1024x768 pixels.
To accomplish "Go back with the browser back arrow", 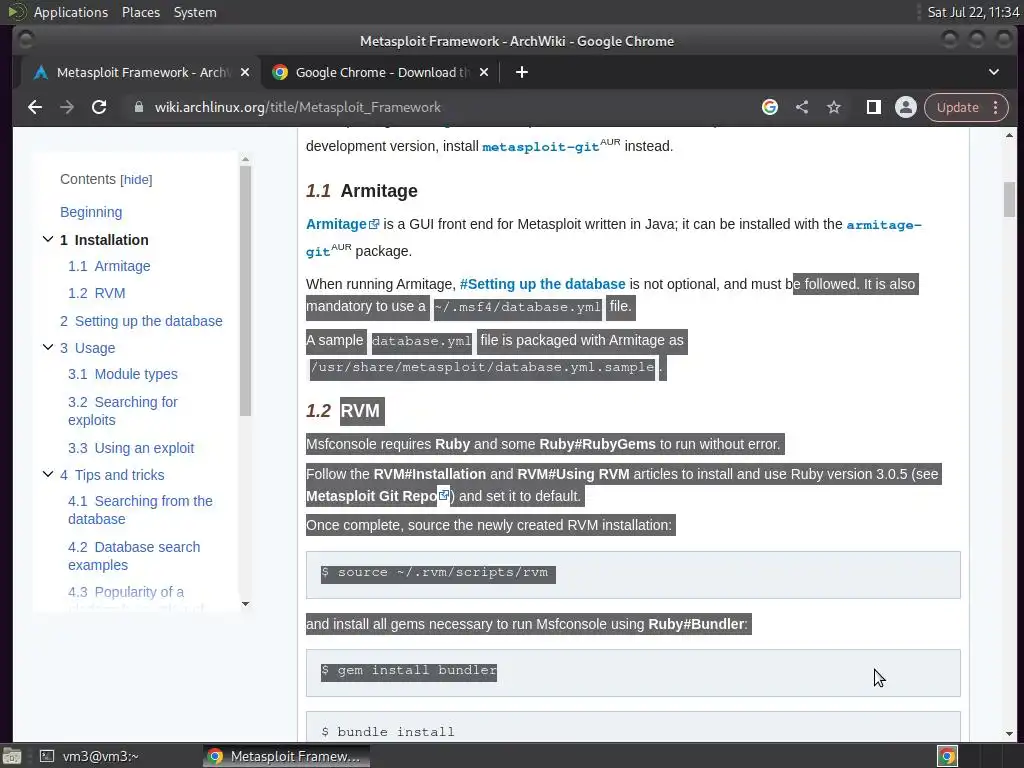I will [x=35, y=107].
